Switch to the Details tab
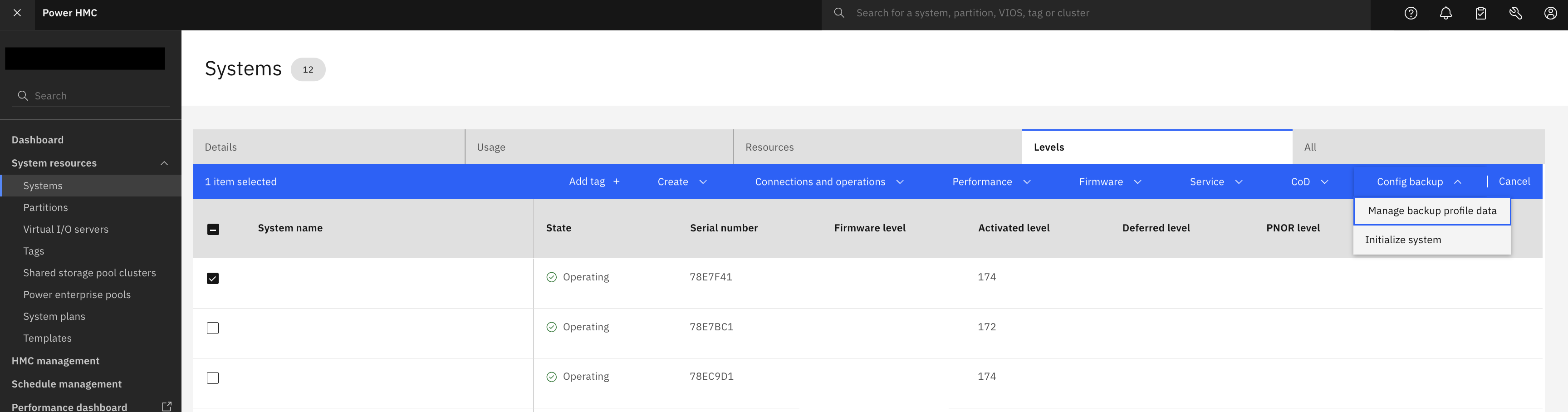1568x412 pixels. [329, 147]
